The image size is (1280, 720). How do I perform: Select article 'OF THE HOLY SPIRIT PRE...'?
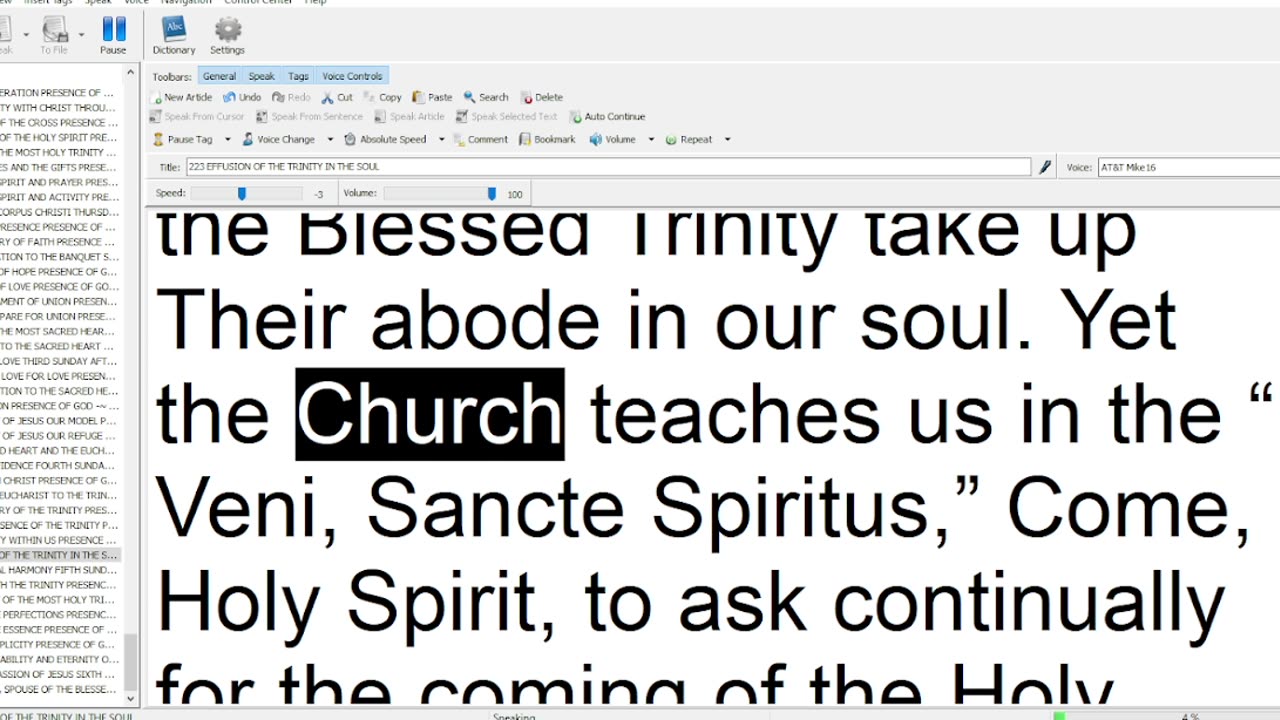pos(60,137)
